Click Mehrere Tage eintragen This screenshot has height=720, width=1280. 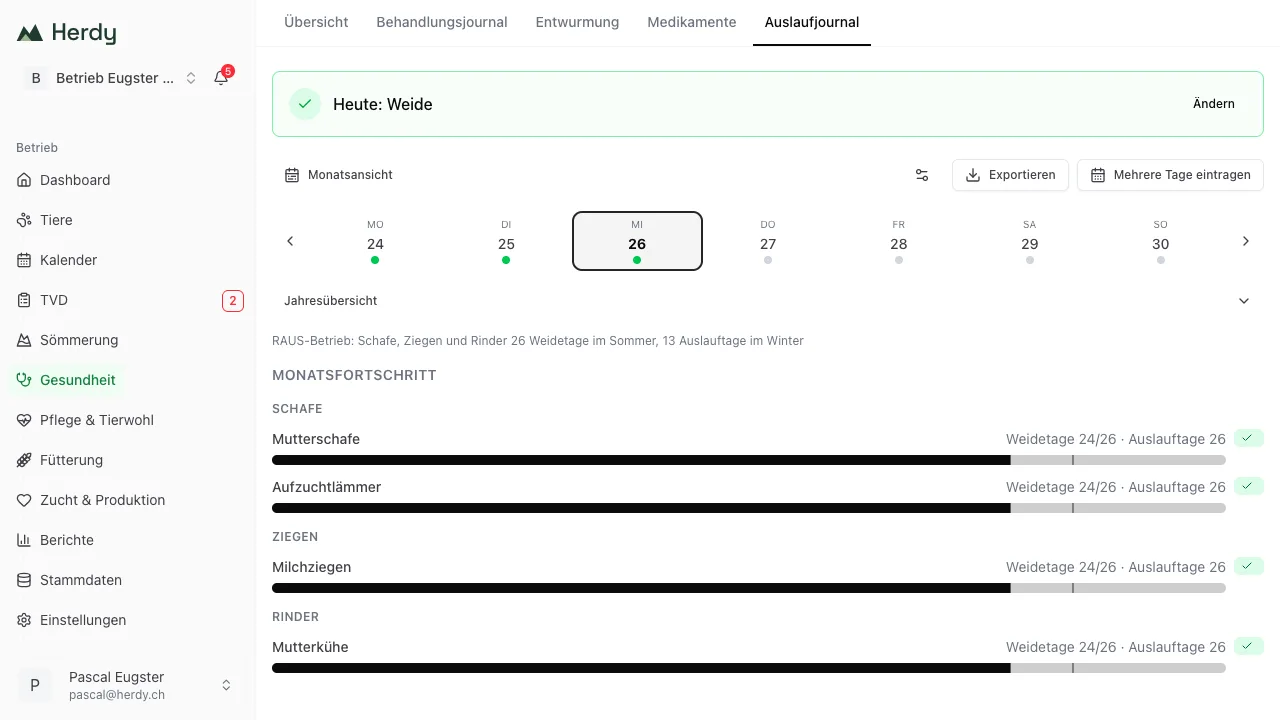point(1170,175)
